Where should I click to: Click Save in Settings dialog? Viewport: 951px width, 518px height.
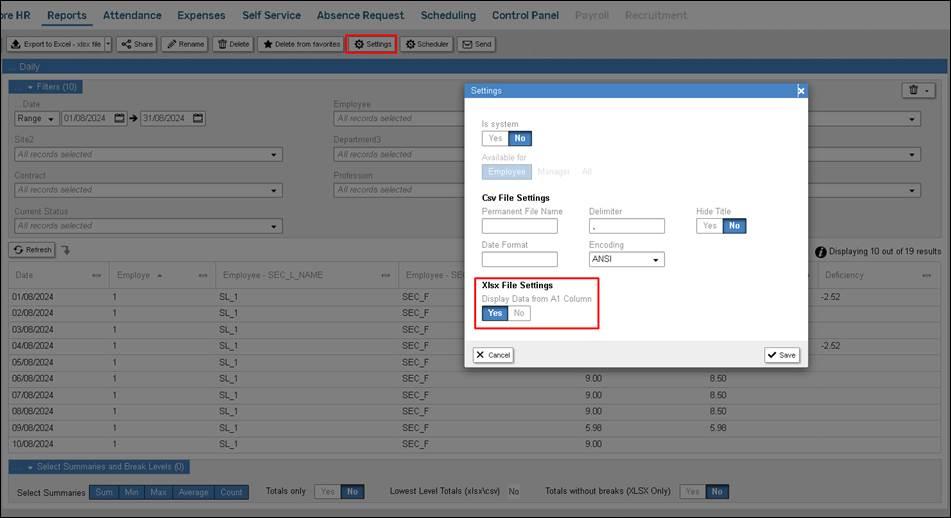(x=782, y=355)
